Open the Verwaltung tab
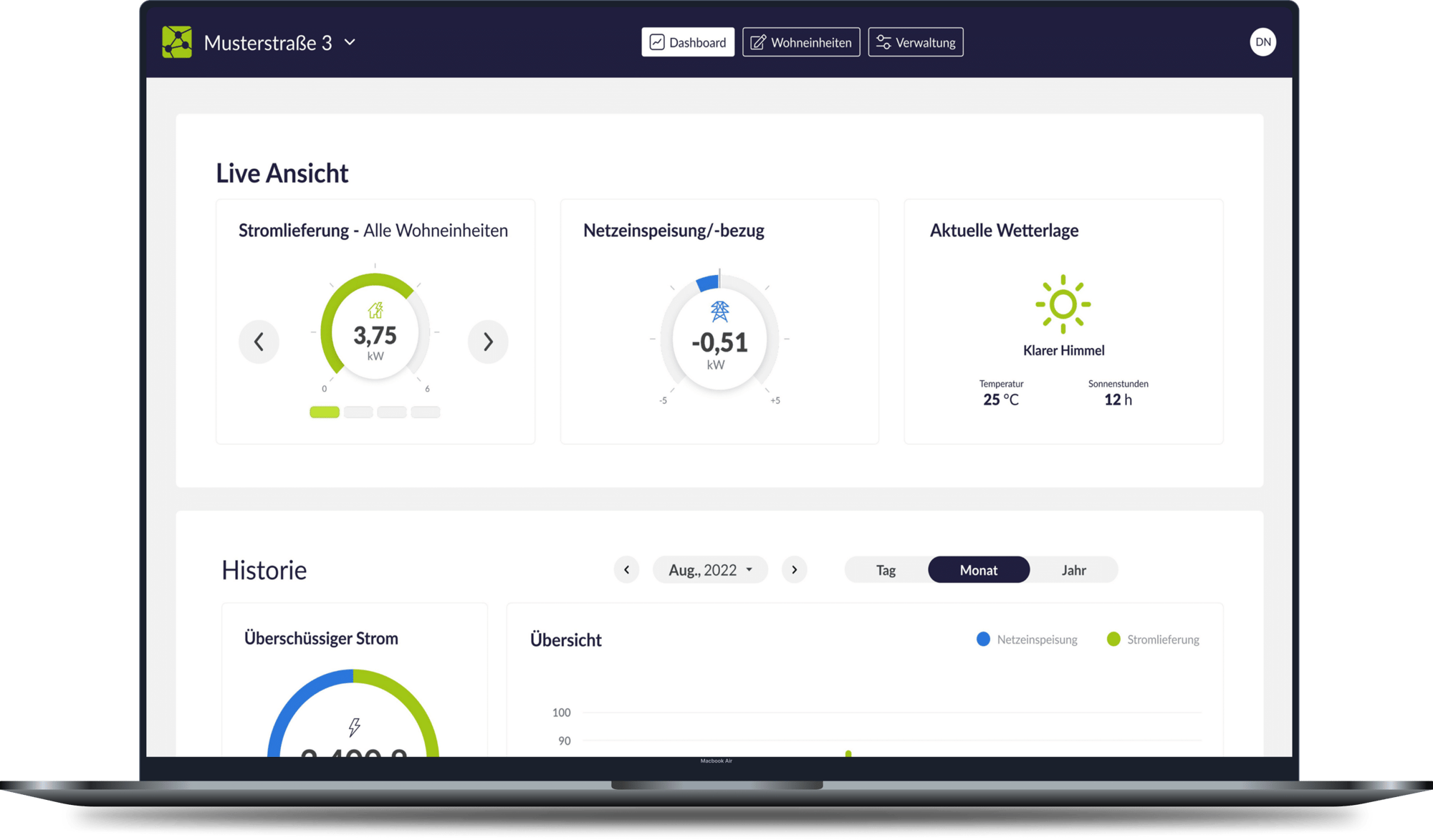The height and width of the screenshot is (840, 1433). coord(916,42)
